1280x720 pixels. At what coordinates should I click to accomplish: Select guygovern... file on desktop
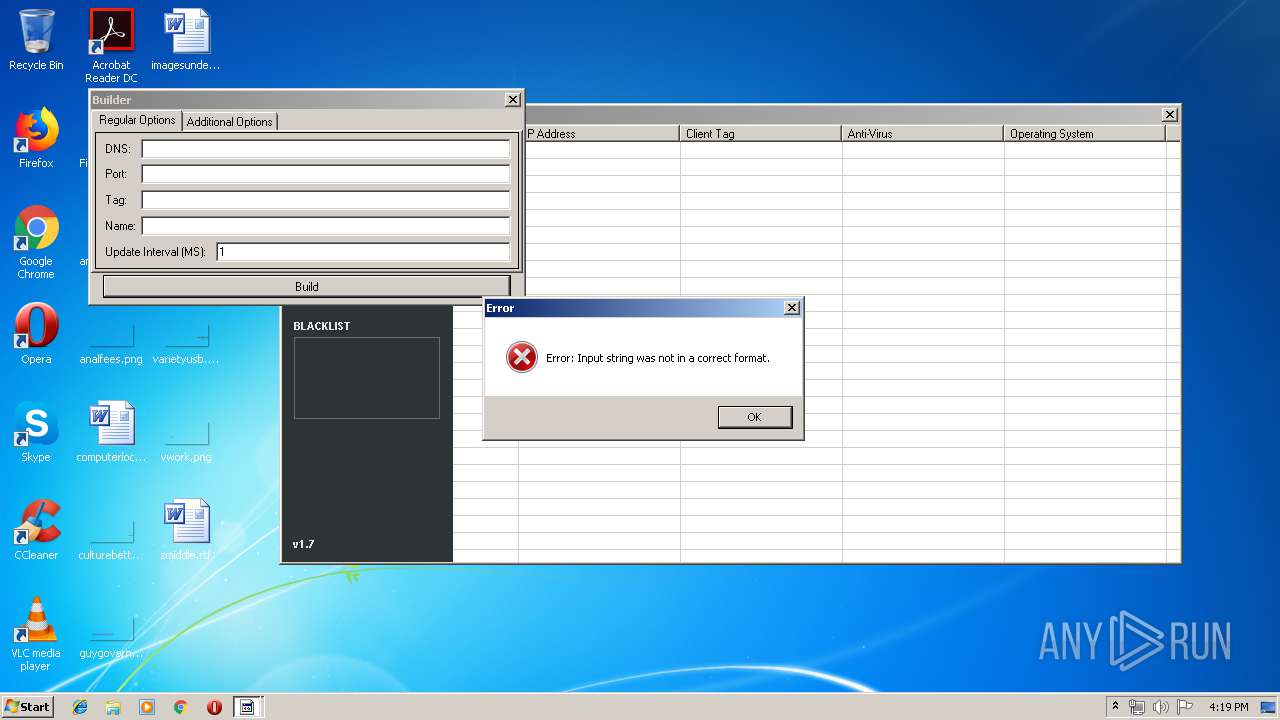pos(111,637)
